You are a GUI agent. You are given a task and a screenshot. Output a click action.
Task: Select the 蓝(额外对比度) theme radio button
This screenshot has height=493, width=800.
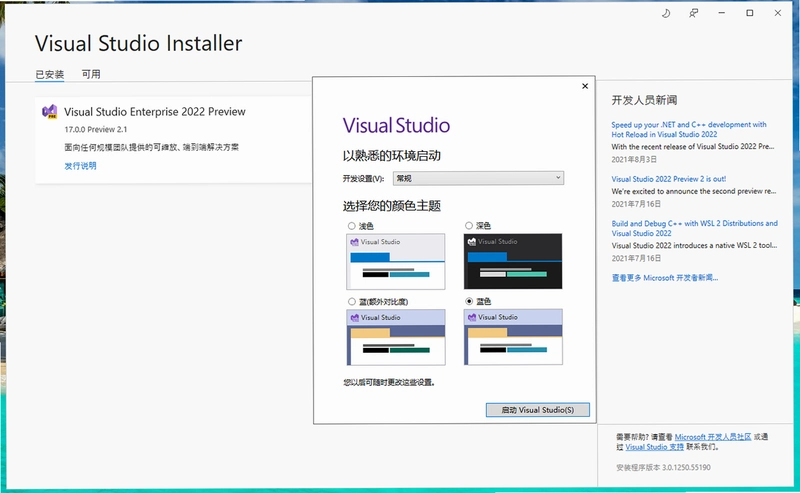352,302
